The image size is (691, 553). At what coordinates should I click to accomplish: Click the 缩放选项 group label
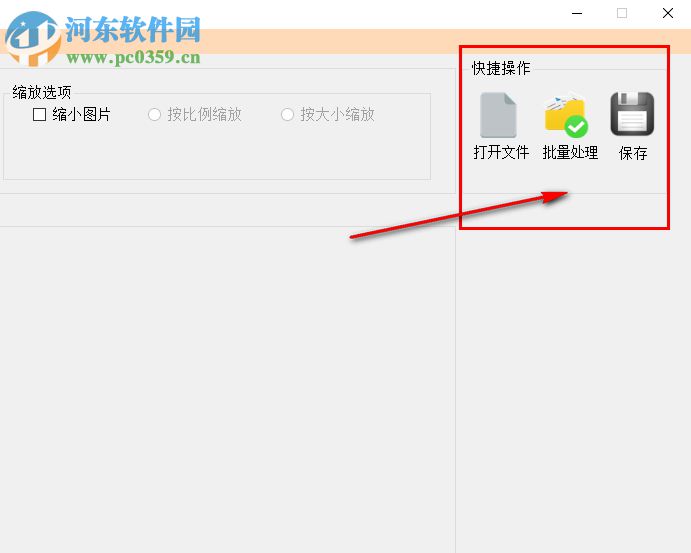(42, 92)
